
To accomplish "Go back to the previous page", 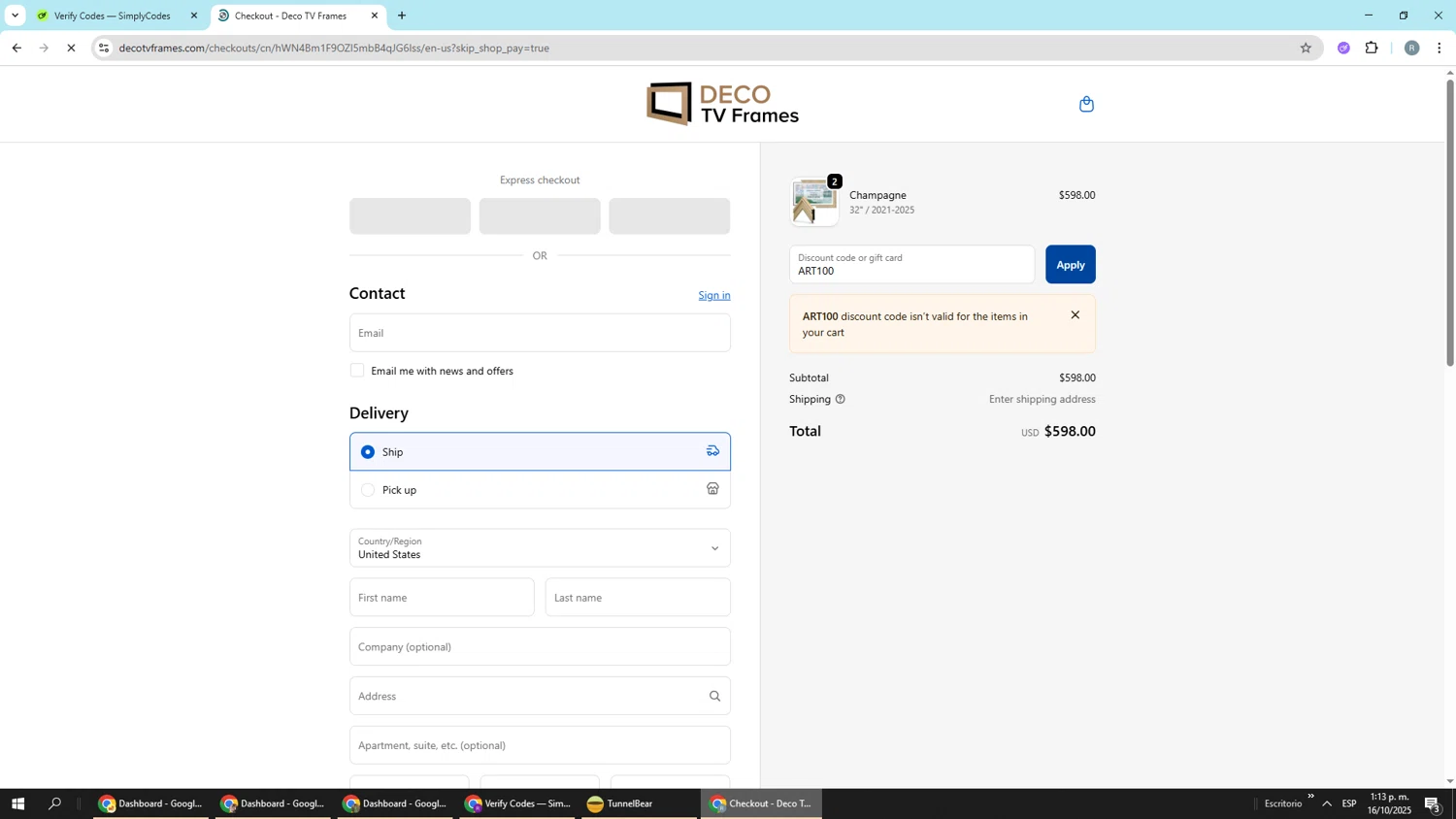I will 17,48.
